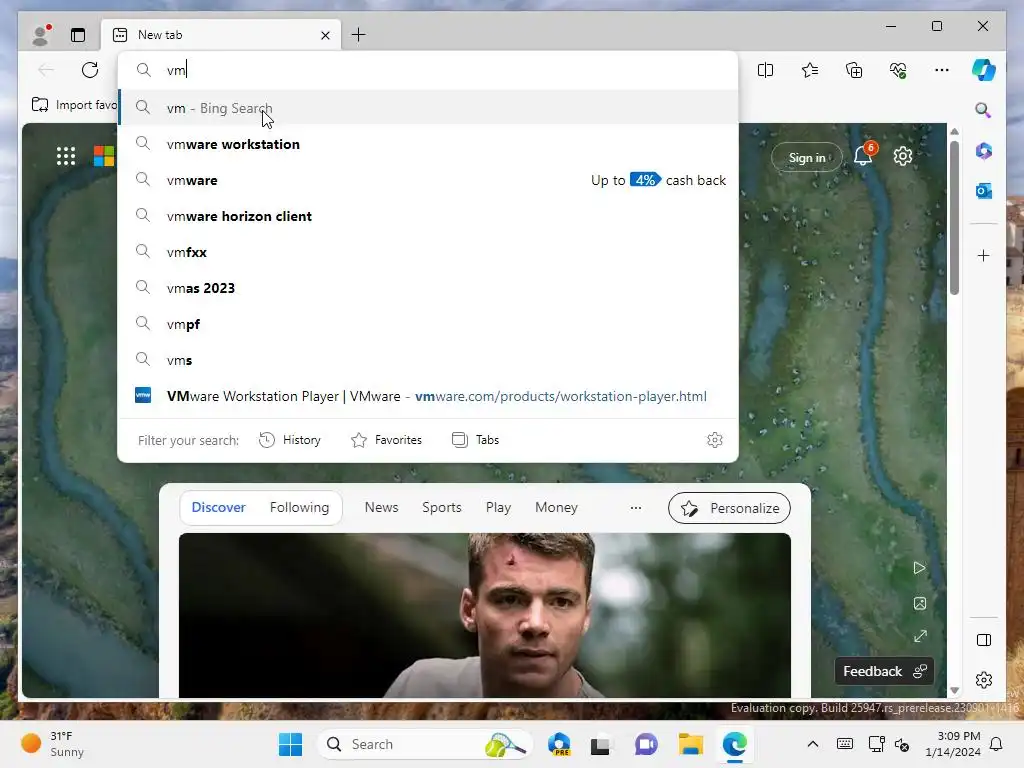Open the Sports feed tab
Image resolution: width=1024 pixels, height=768 pixels.
441,507
